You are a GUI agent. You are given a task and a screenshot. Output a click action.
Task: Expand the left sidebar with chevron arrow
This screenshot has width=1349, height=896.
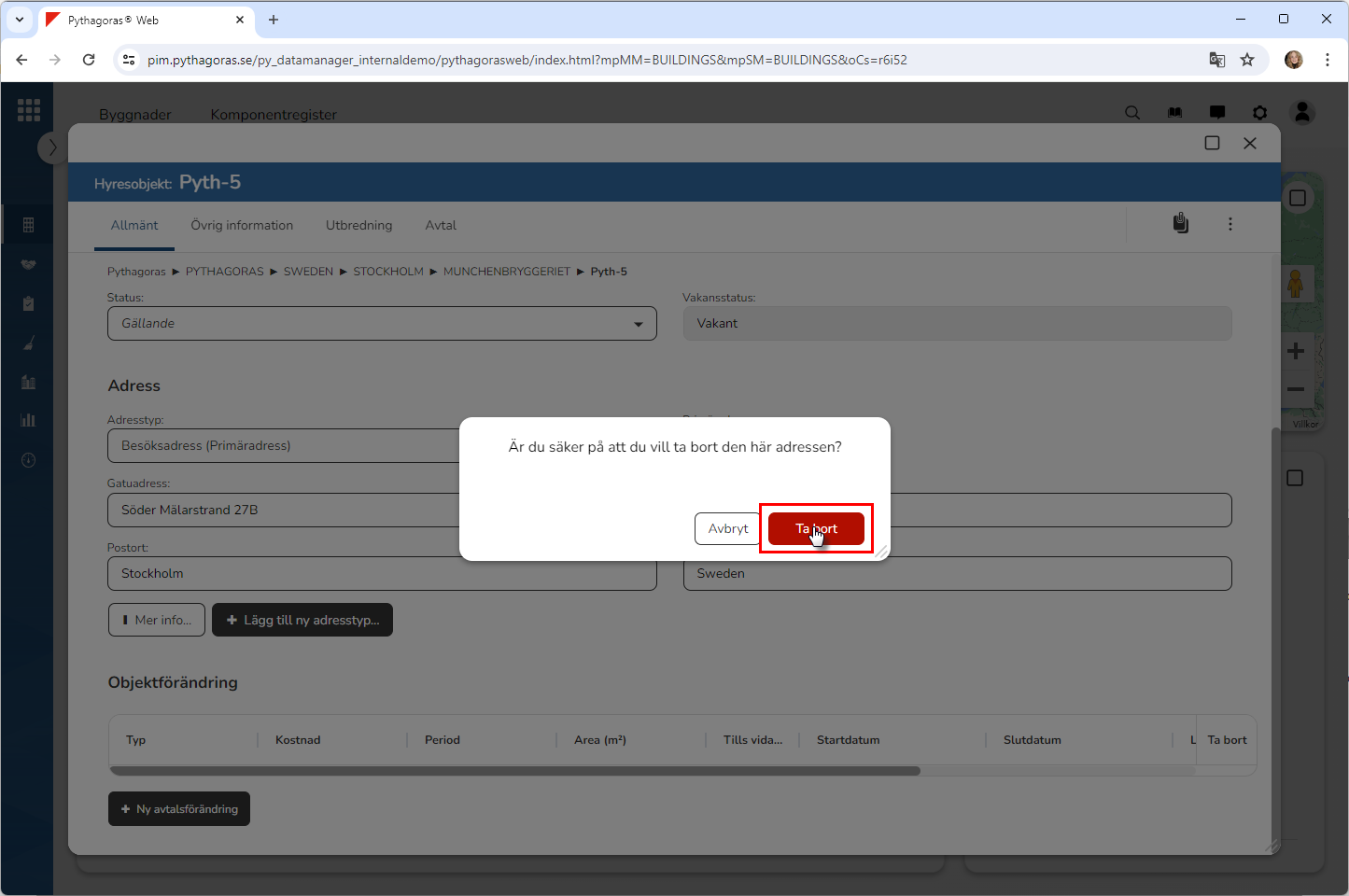[52, 147]
